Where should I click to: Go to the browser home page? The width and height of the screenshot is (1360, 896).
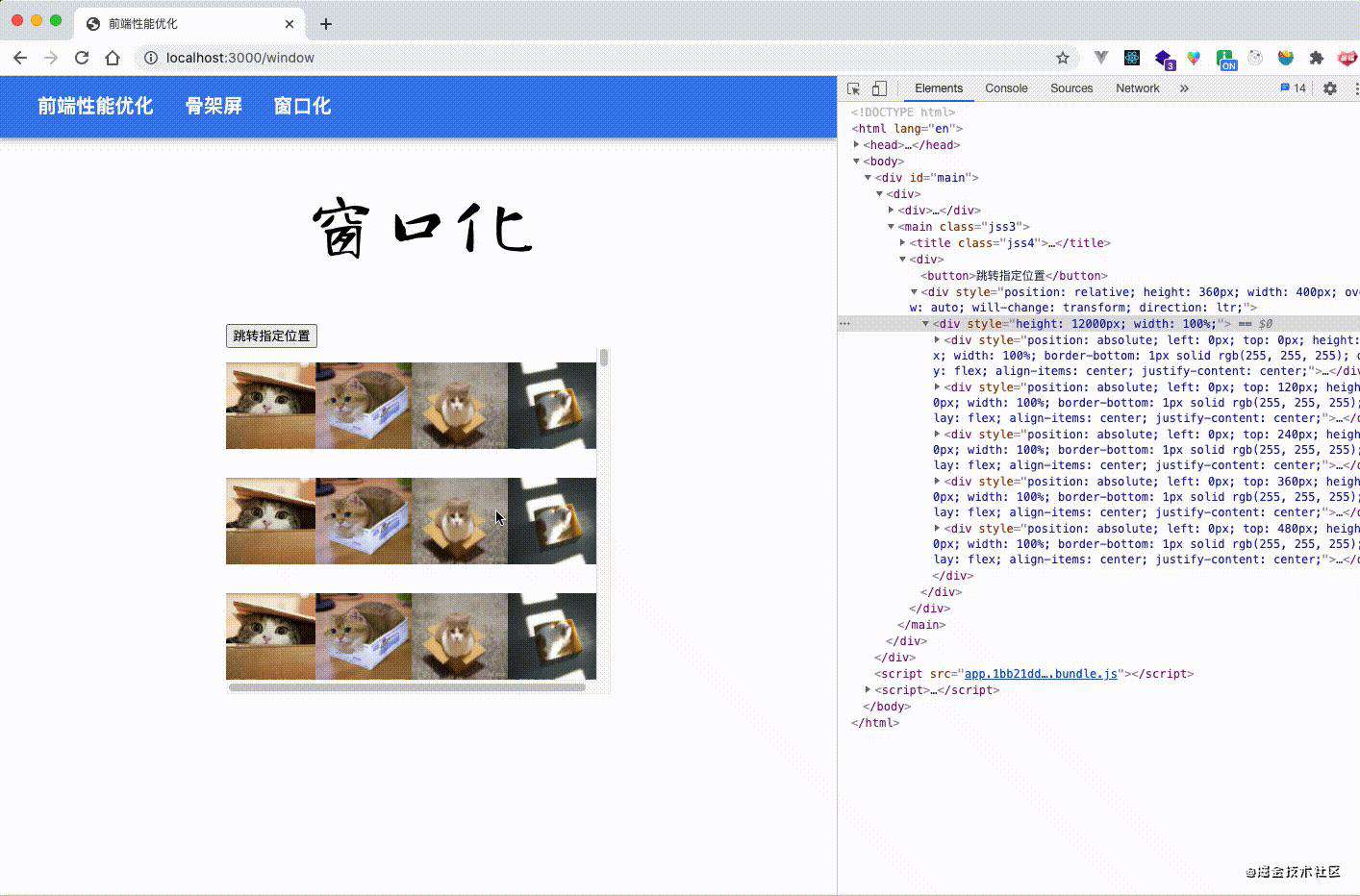(x=113, y=58)
